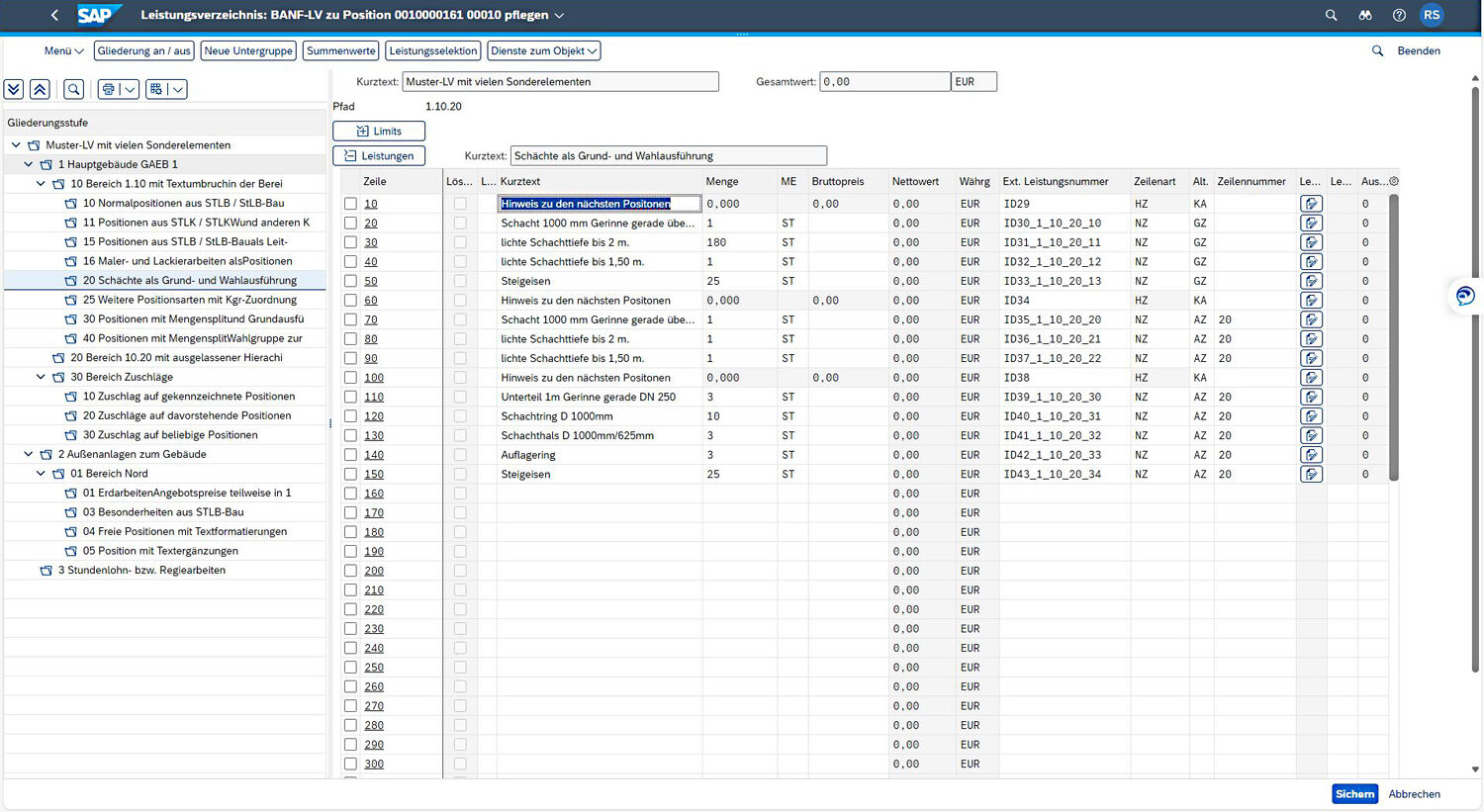Click the expand all nodes double-chevron icon

tap(14, 89)
